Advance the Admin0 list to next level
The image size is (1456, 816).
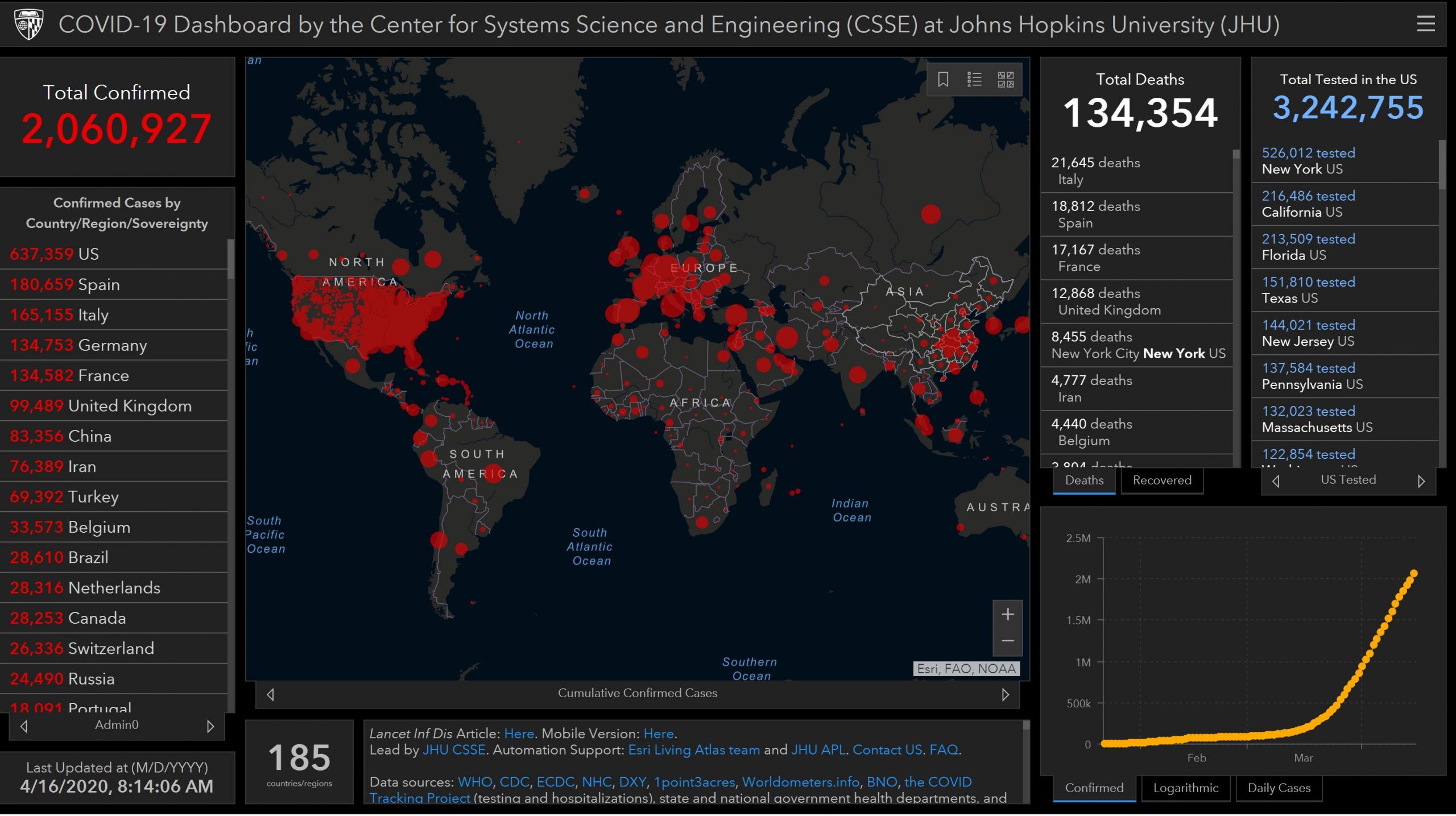tap(210, 726)
